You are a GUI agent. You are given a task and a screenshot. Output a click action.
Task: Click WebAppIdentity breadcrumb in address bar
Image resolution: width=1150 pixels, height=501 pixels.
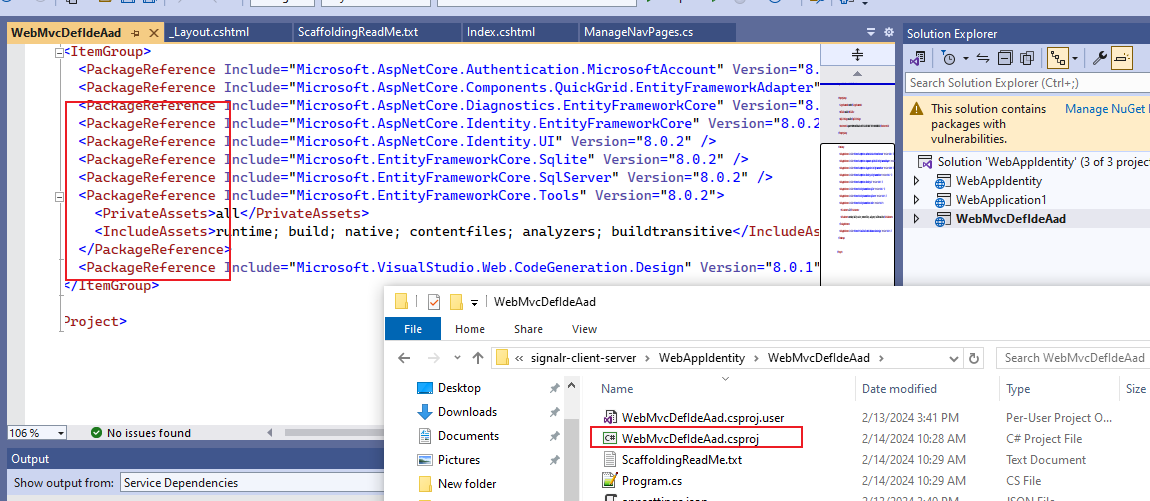pos(702,358)
